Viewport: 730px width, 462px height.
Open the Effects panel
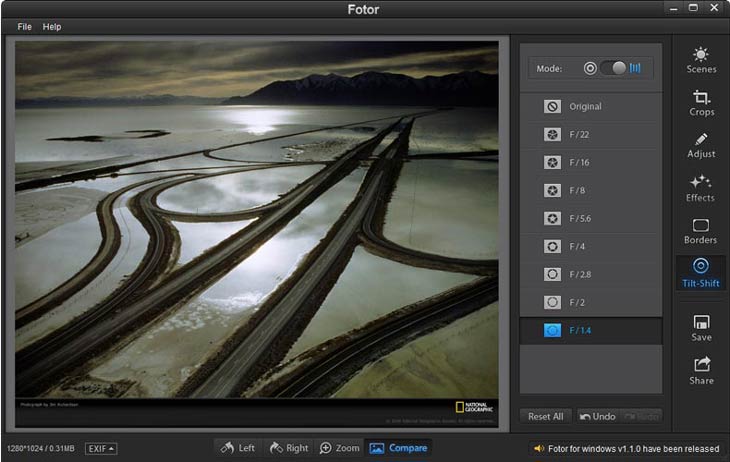coord(701,188)
